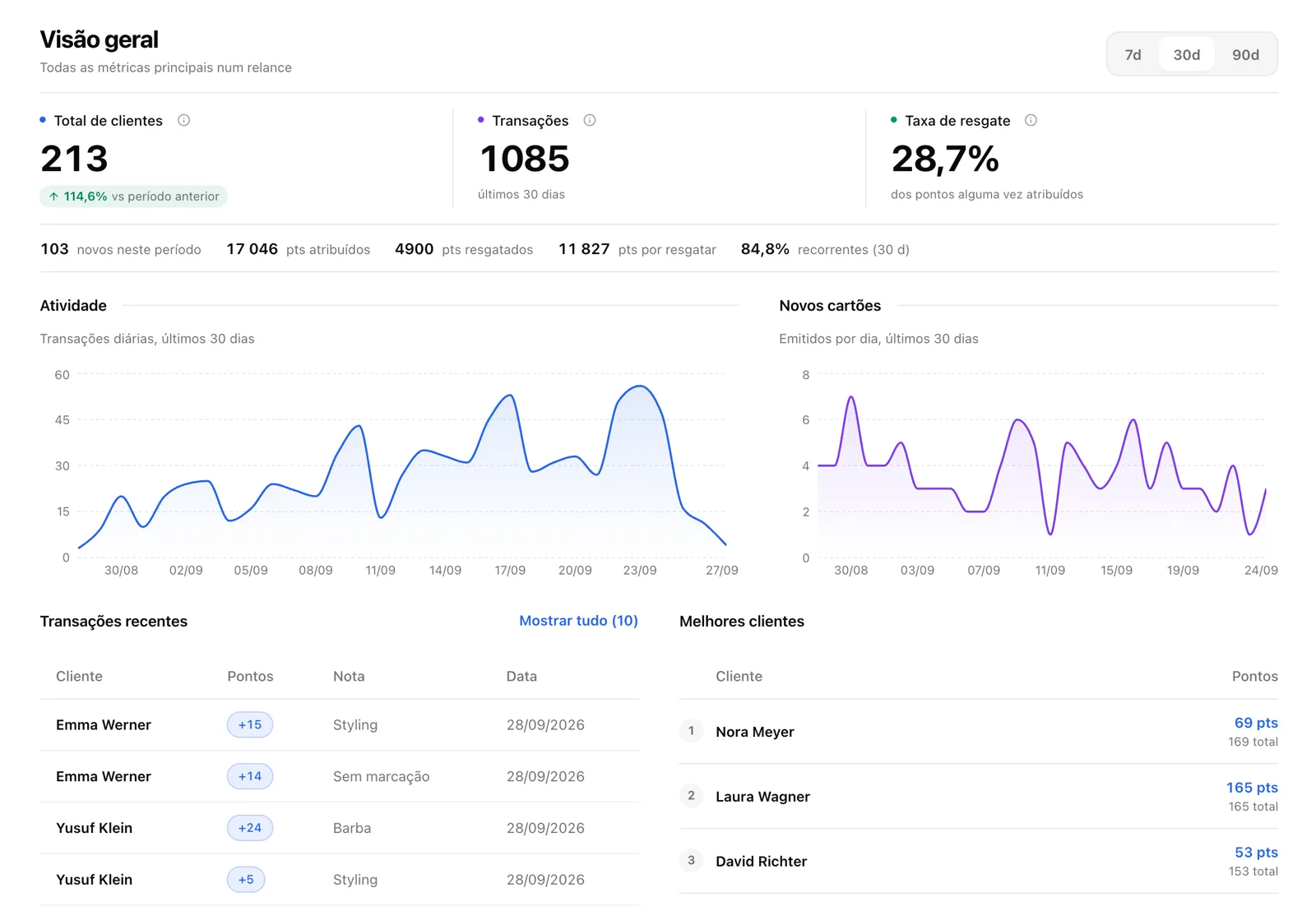Click the 1085 transactions value
Image resolution: width=1316 pixels, height=911 pixels.
click(x=524, y=159)
